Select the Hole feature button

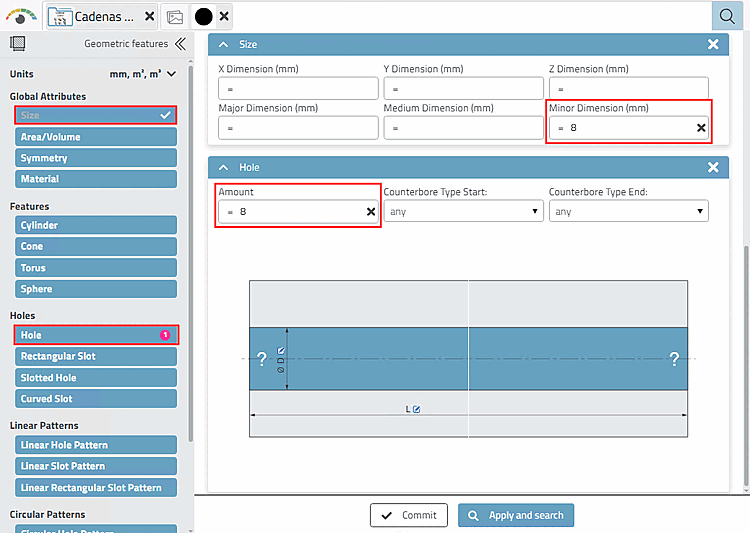[x=96, y=335]
